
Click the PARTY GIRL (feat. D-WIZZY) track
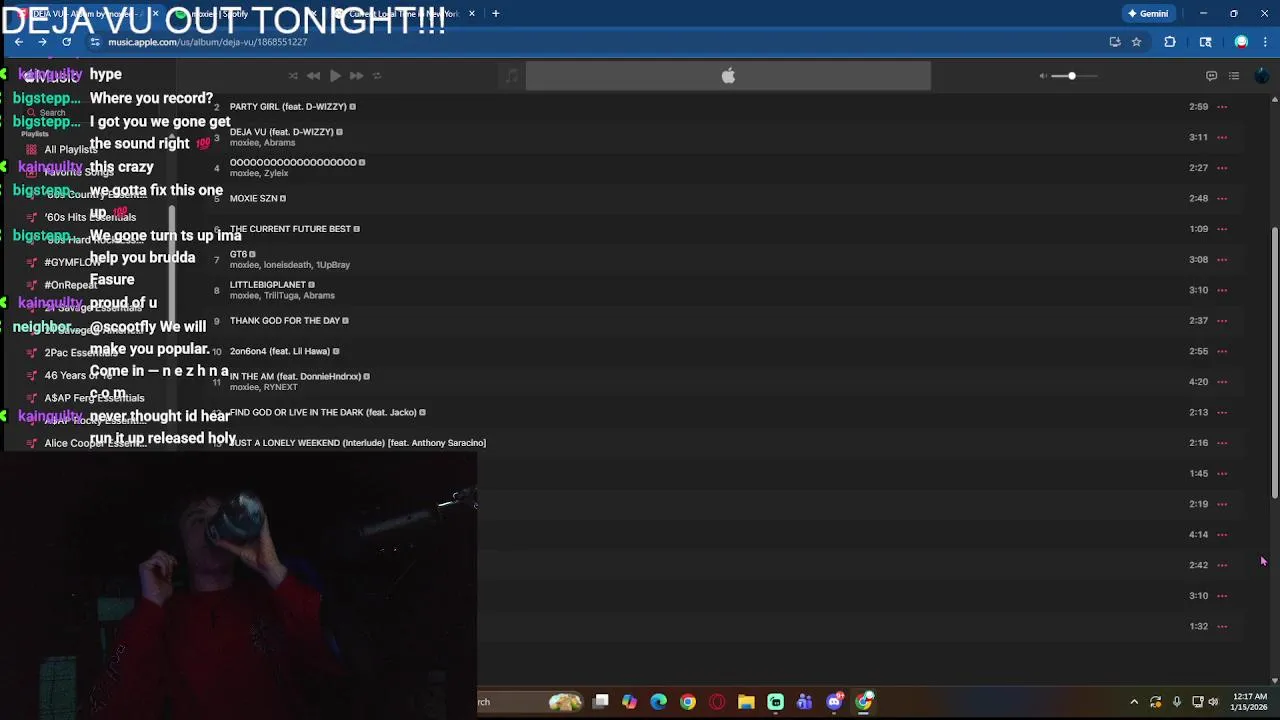[x=288, y=106]
